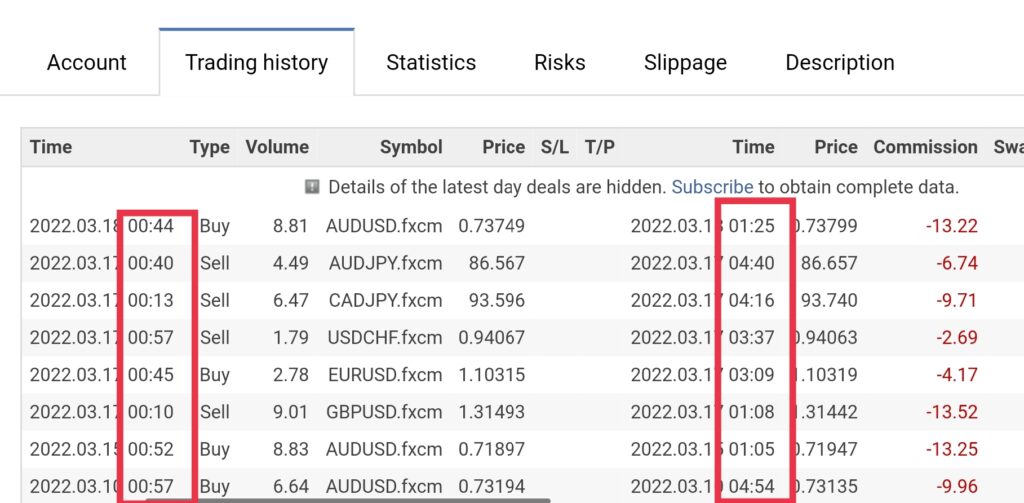The height and width of the screenshot is (503, 1024).
Task: Click the 6.64 volume value
Action: click(x=290, y=487)
